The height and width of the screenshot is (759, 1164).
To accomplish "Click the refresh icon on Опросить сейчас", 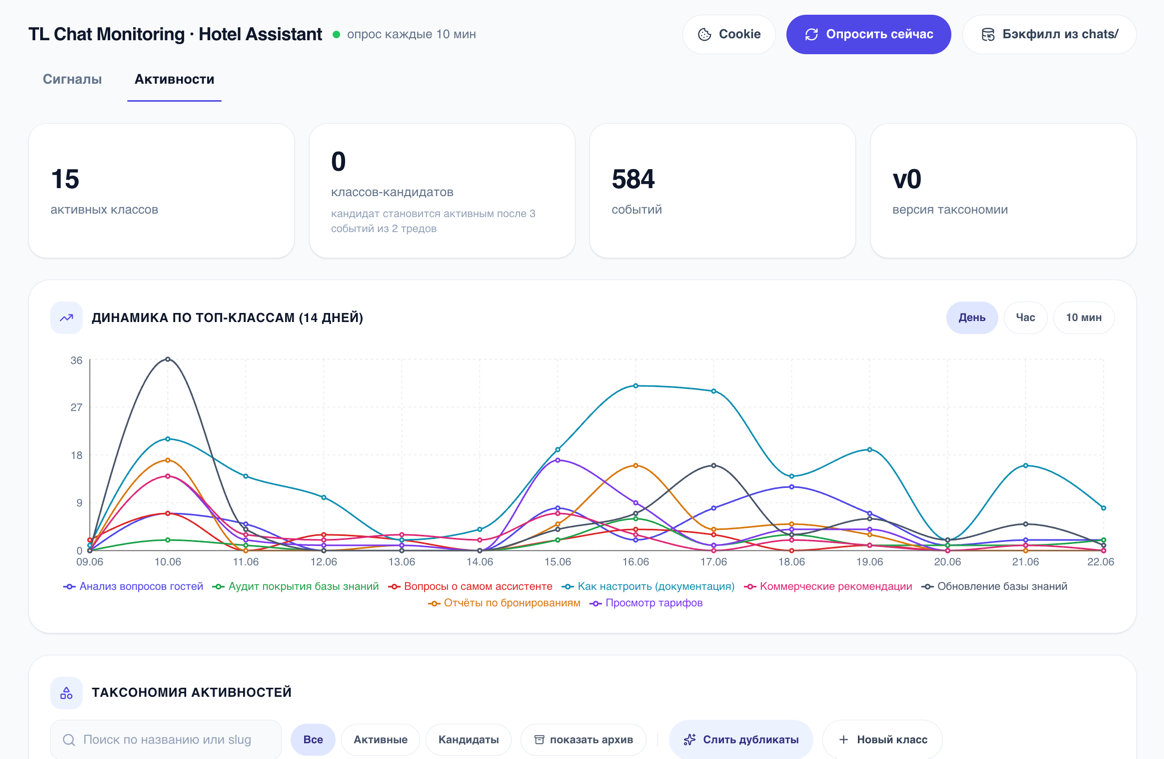I will (x=811, y=34).
